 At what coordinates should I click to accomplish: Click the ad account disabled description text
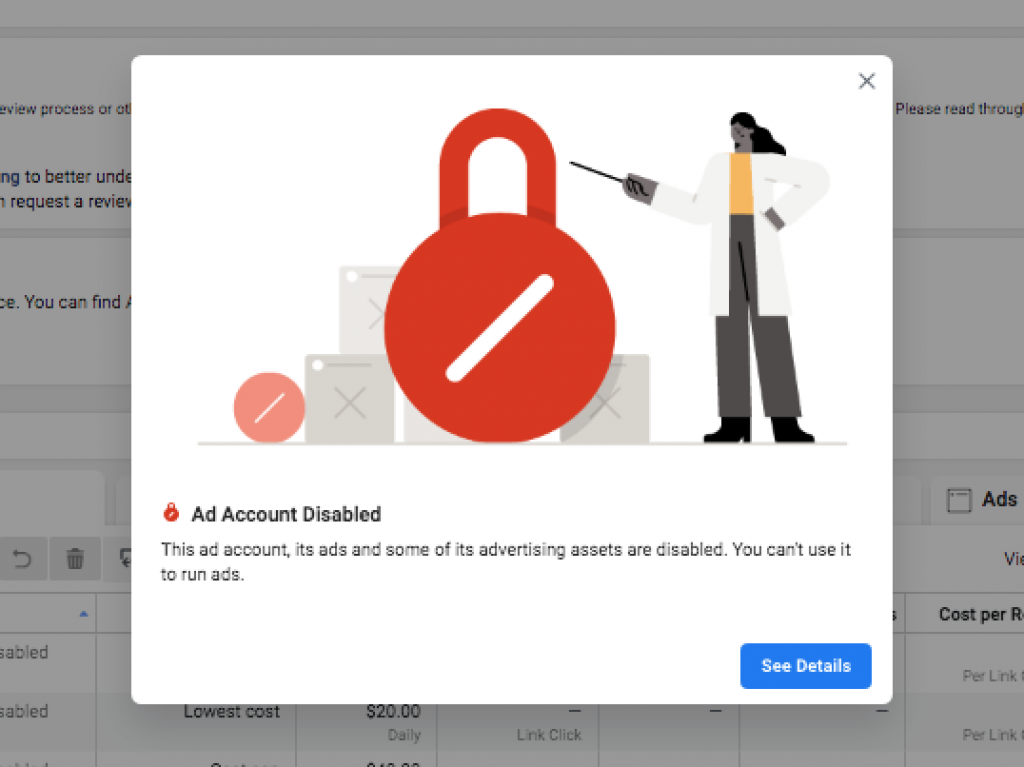pyautogui.click(x=506, y=562)
